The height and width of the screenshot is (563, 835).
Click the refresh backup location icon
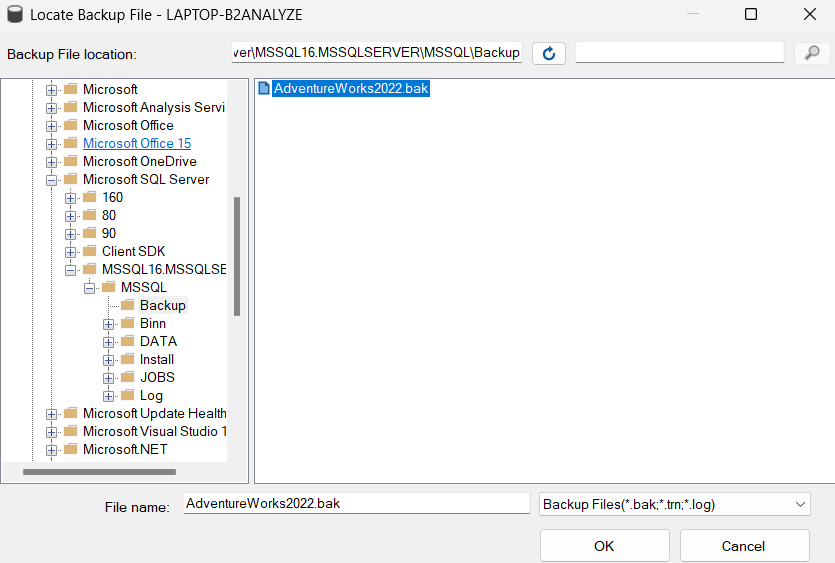[x=549, y=53]
